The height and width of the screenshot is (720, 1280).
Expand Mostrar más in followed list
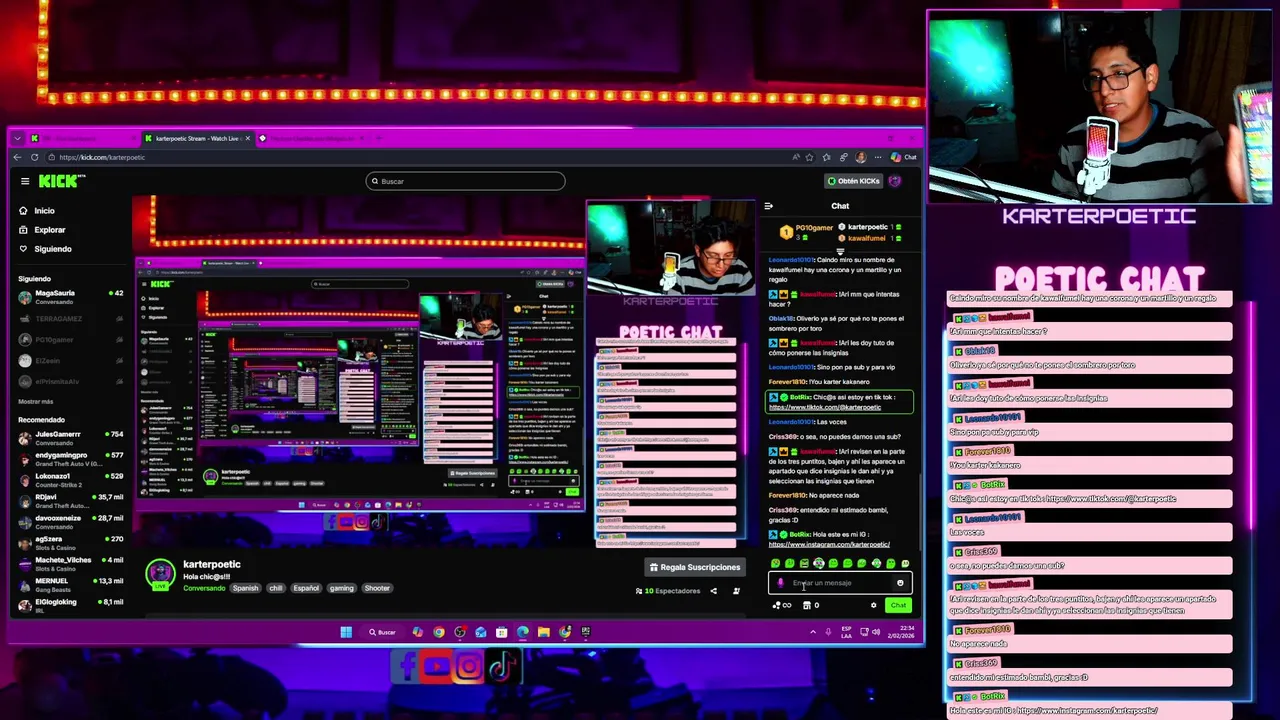pyautogui.click(x=36, y=401)
